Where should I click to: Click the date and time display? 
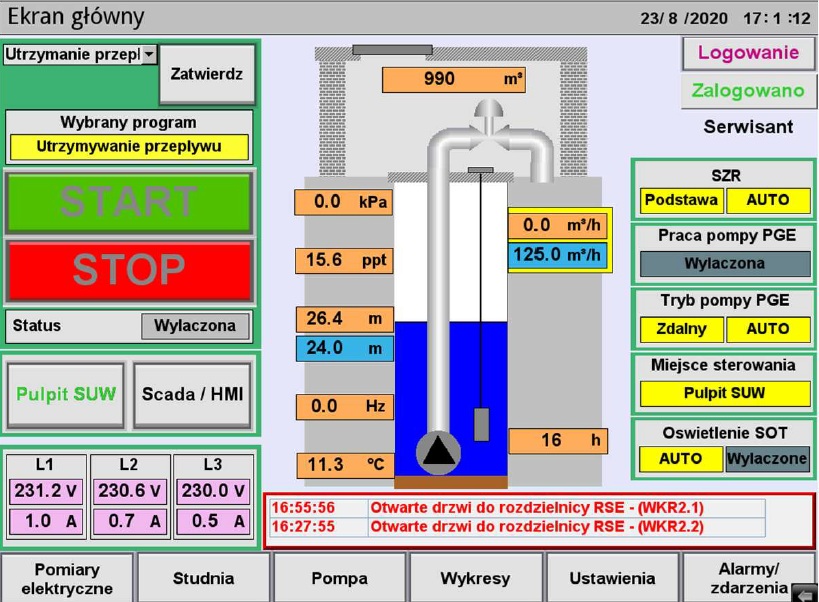tap(725, 18)
